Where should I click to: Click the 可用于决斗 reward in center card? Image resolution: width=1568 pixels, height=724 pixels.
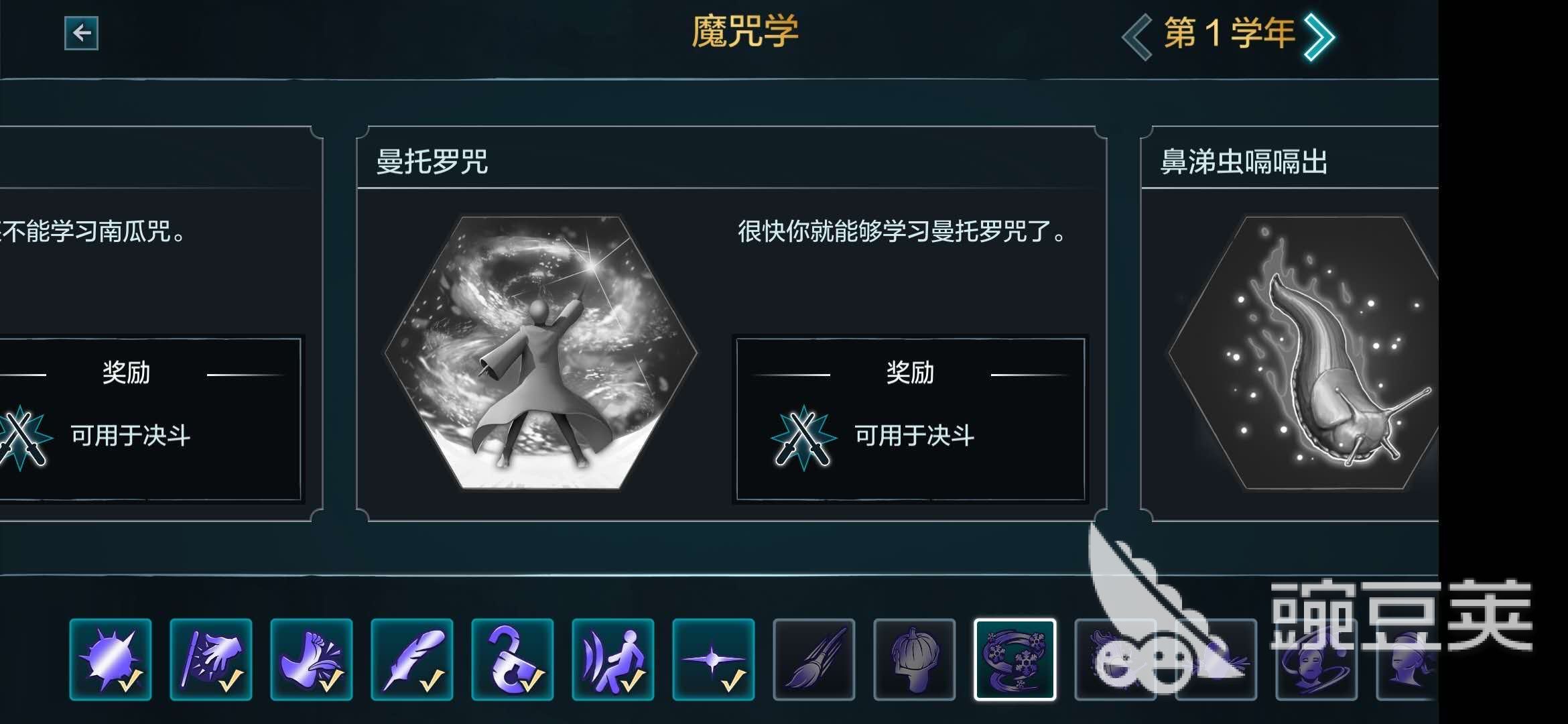[x=914, y=436]
